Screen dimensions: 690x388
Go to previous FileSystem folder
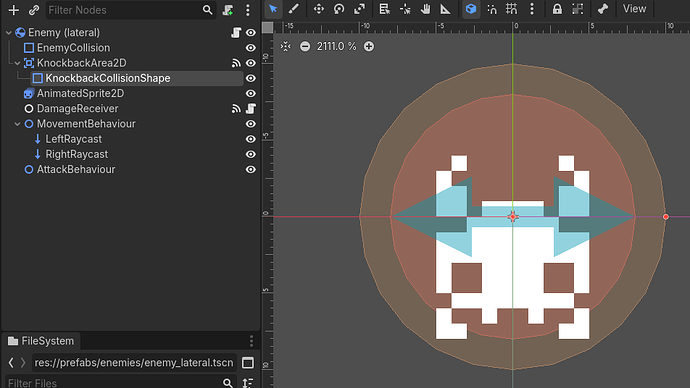[x=11, y=362]
